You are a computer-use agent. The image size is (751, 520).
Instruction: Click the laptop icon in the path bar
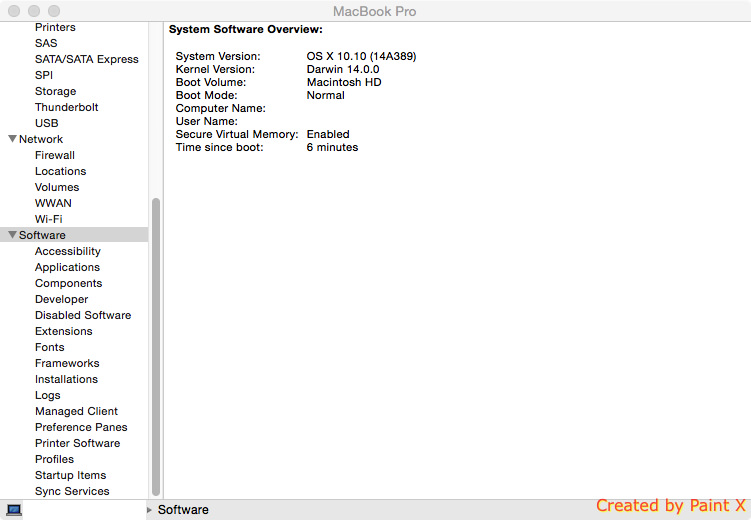coord(14,510)
